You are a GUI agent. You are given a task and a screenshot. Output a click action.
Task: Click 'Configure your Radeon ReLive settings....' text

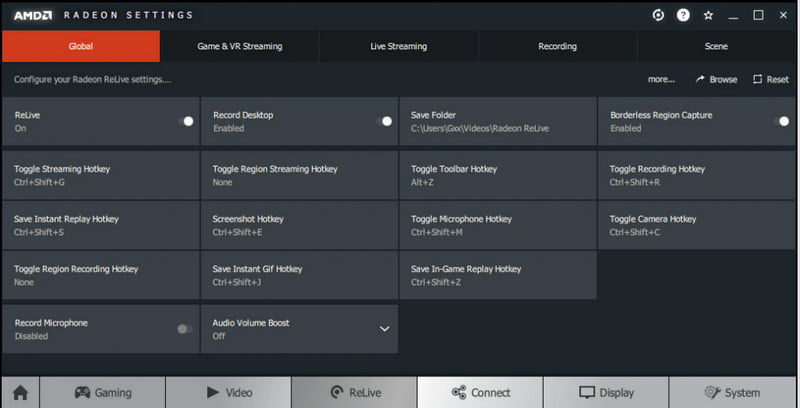coord(92,80)
